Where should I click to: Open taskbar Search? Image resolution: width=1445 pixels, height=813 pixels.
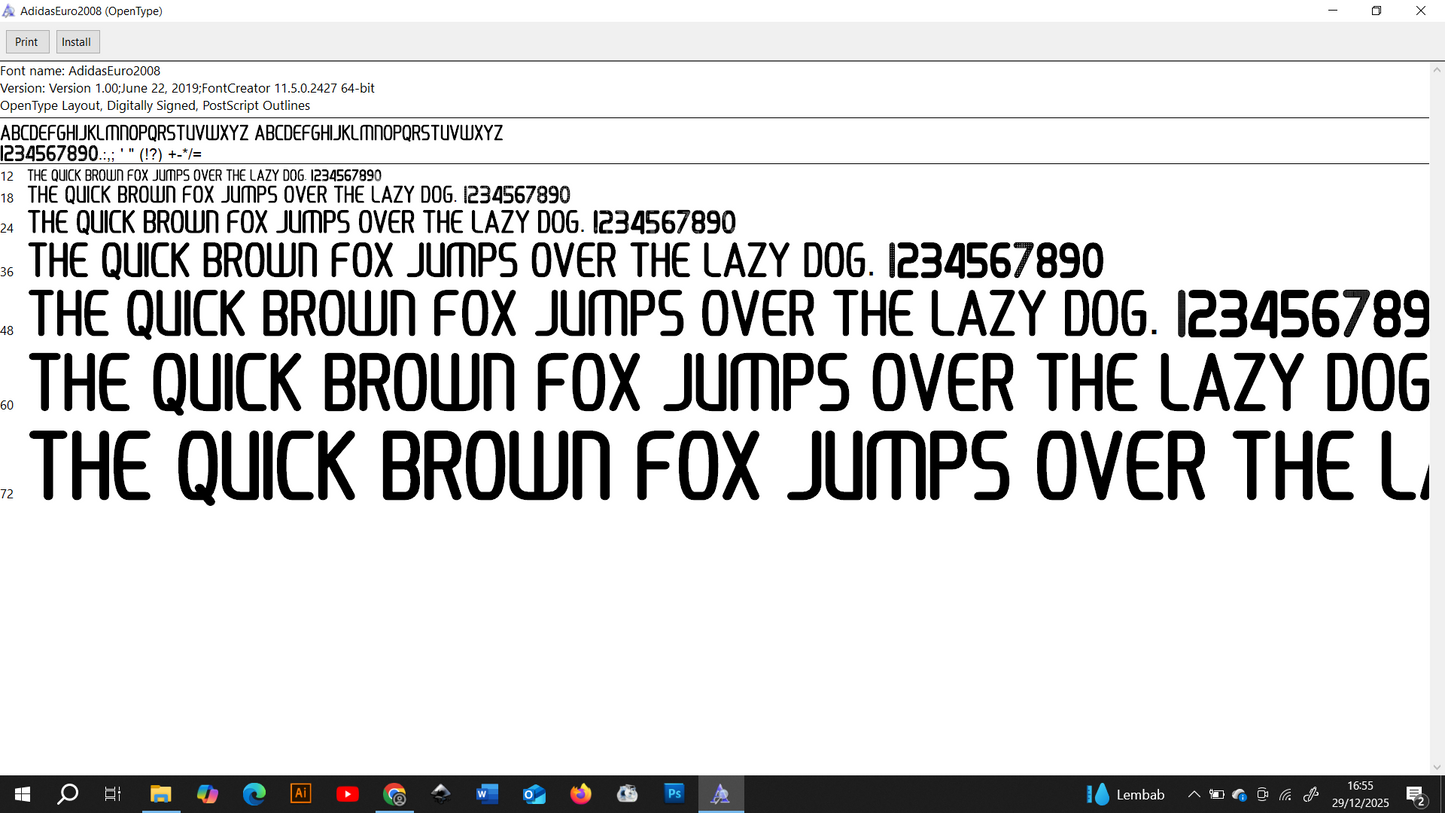coord(67,795)
